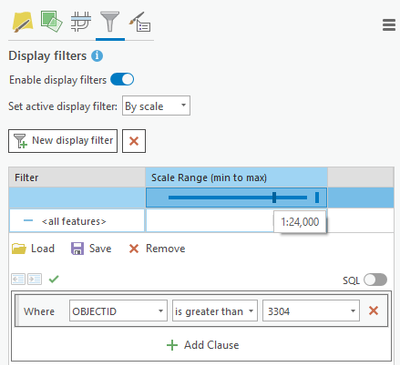Click the scale range slider handle
Image resolution: width=400 pixels, height=365 pixels.
[274, 197]
